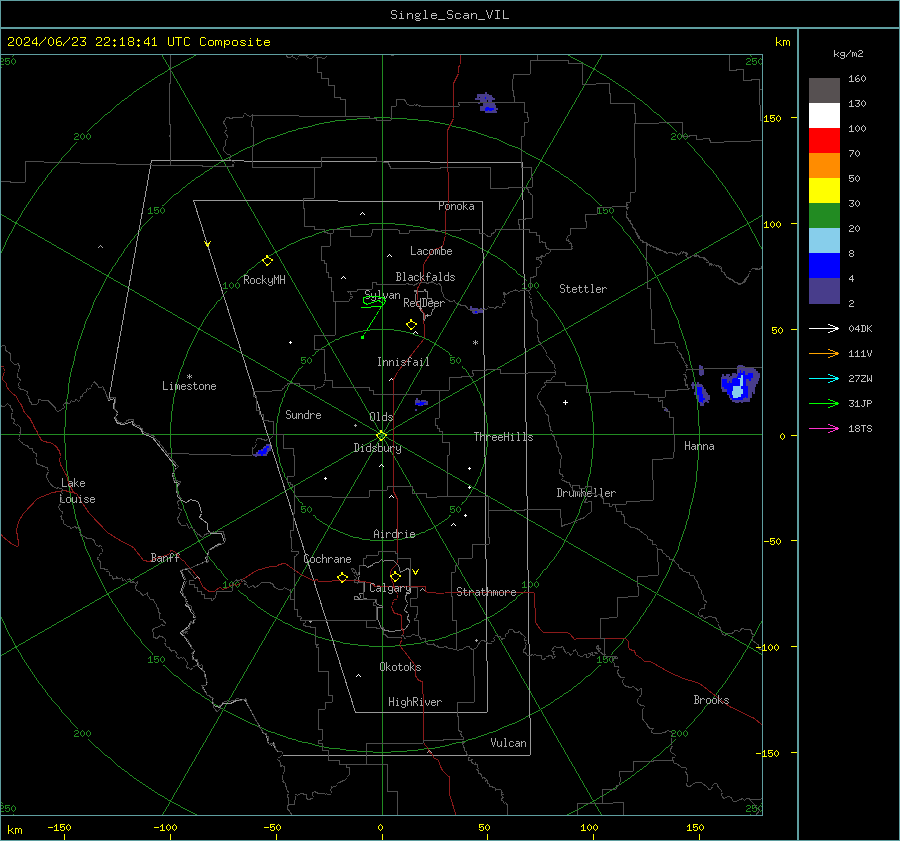Click the Drumheller city label

586,493
